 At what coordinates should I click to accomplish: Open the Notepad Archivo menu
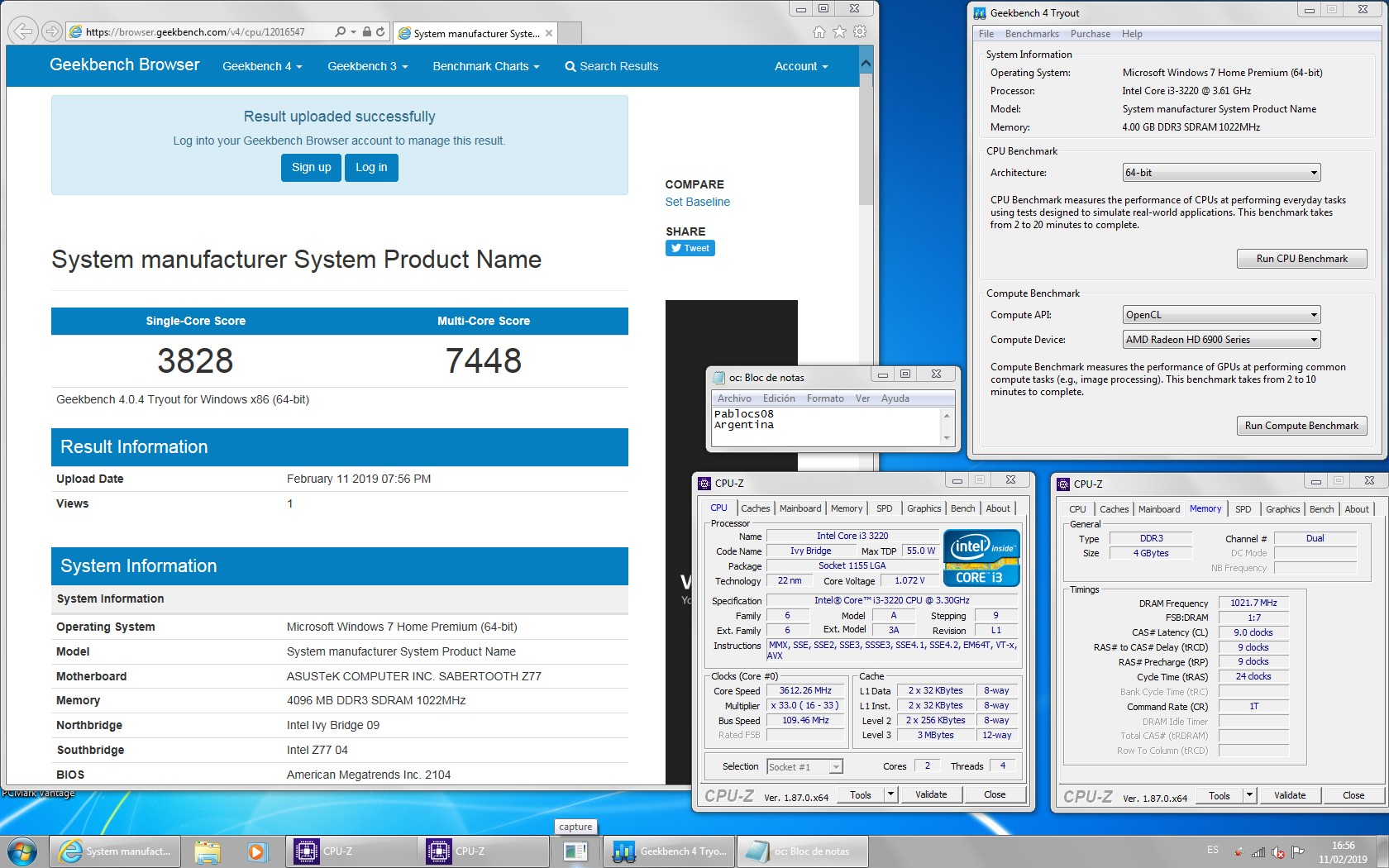coord(734,398)
